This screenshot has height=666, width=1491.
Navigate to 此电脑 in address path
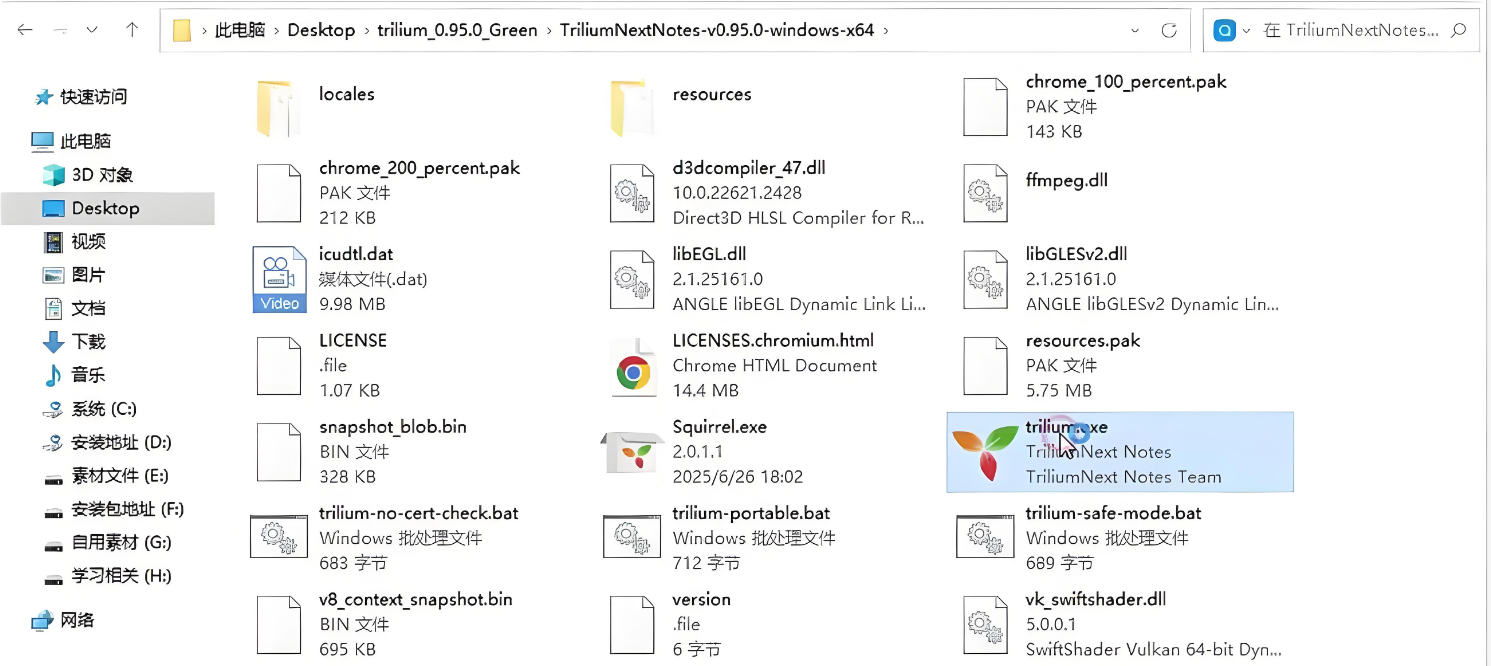pyautogui.click(x=240, y=30)
